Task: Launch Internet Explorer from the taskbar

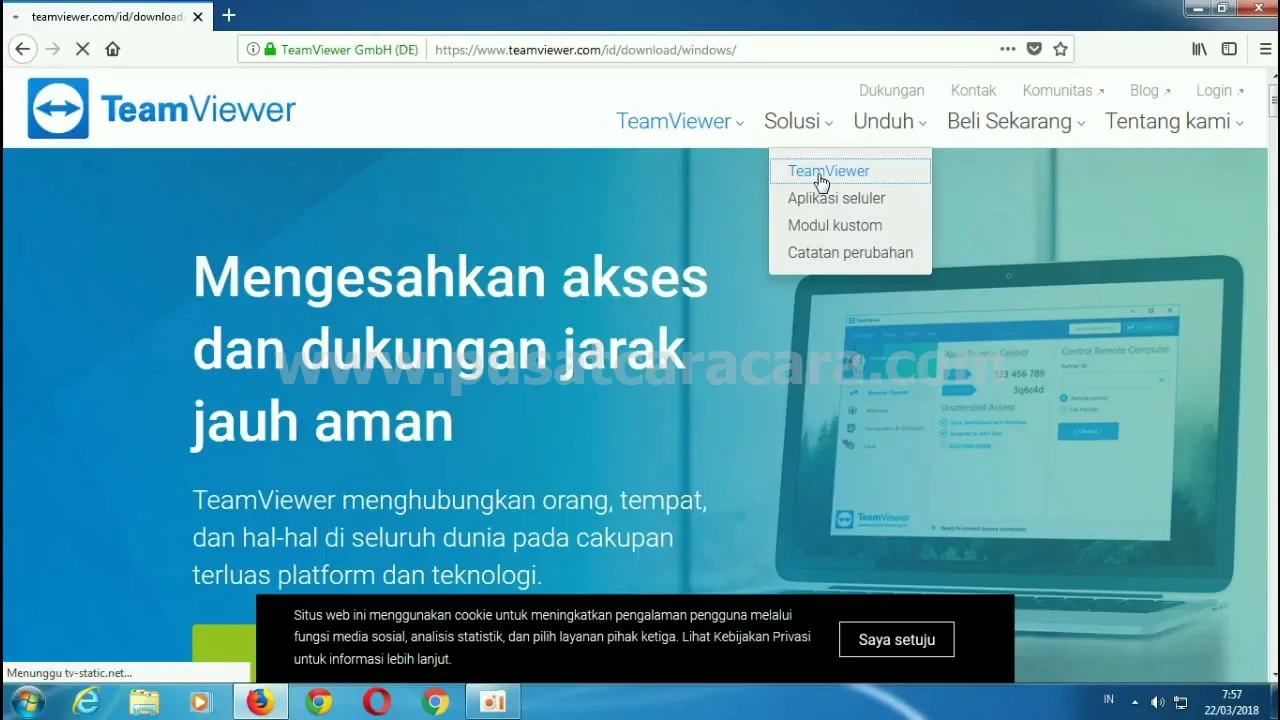Action: pyautogui.click(x=86, y=702)
